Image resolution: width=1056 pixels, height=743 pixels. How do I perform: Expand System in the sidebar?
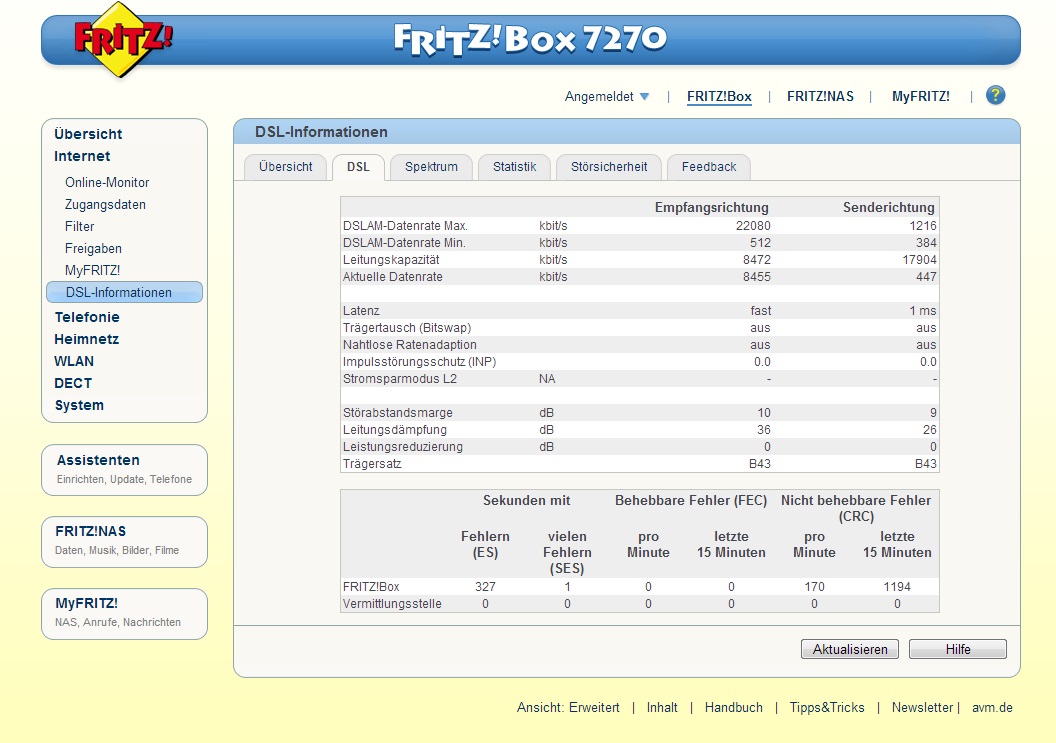coord(79,406)
